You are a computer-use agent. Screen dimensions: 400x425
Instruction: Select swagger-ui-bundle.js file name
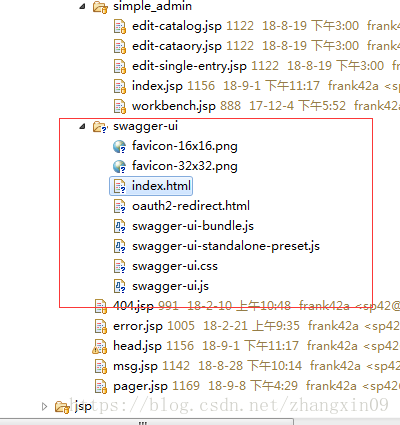(x=193, y=226)
